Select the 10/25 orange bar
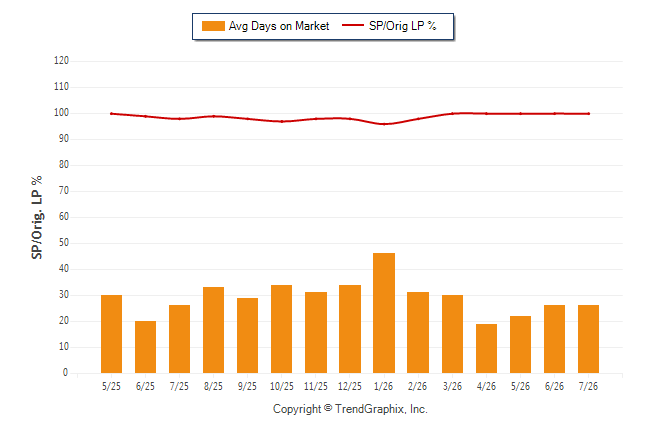Screen dimensions: 646x434 pos(281,329)
